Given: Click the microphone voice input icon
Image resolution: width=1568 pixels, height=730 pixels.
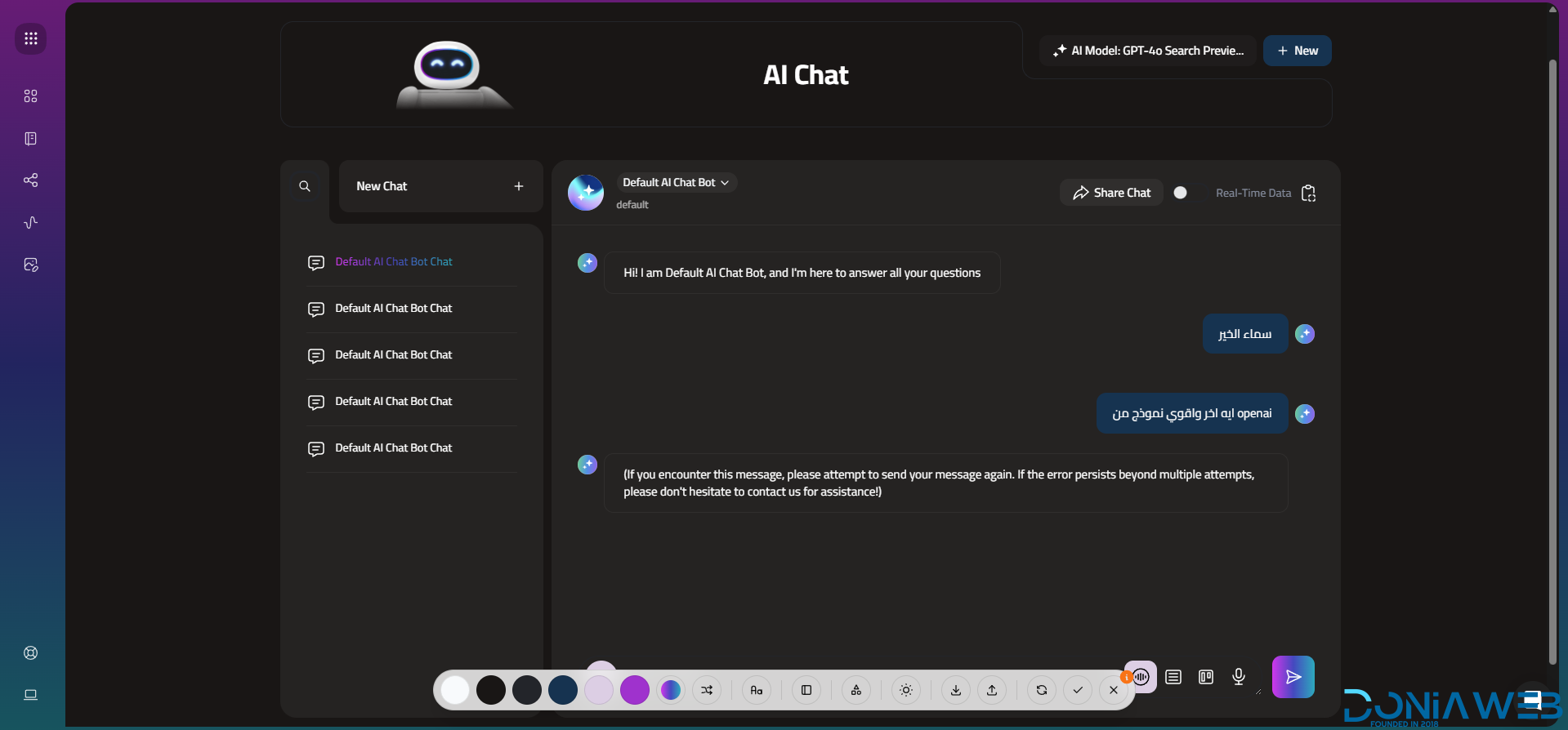Looking at the screenshot, I should pyautogui.click(x=1239, y=677).
